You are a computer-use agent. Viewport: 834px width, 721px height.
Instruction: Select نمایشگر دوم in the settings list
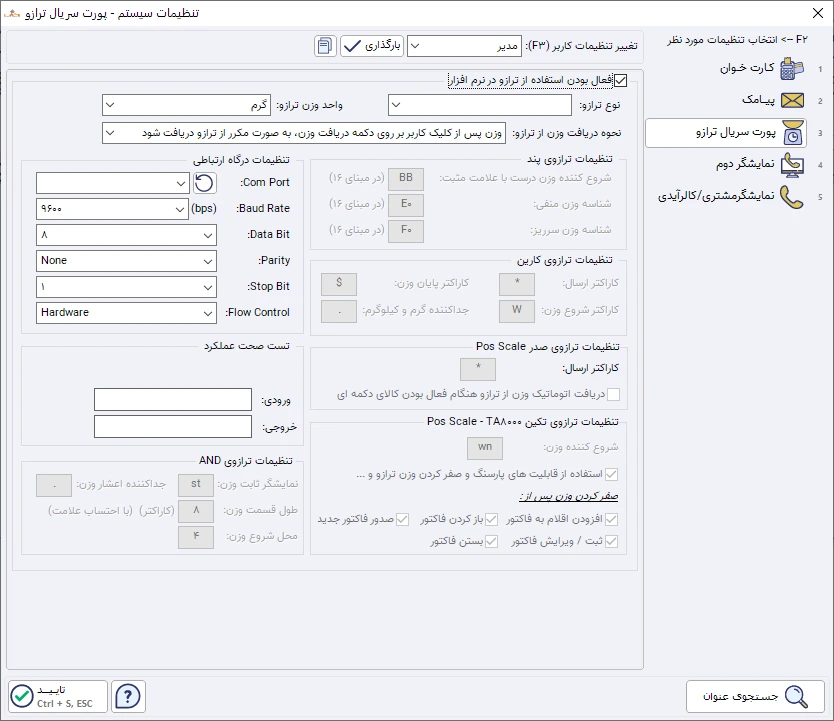(745, 164)
